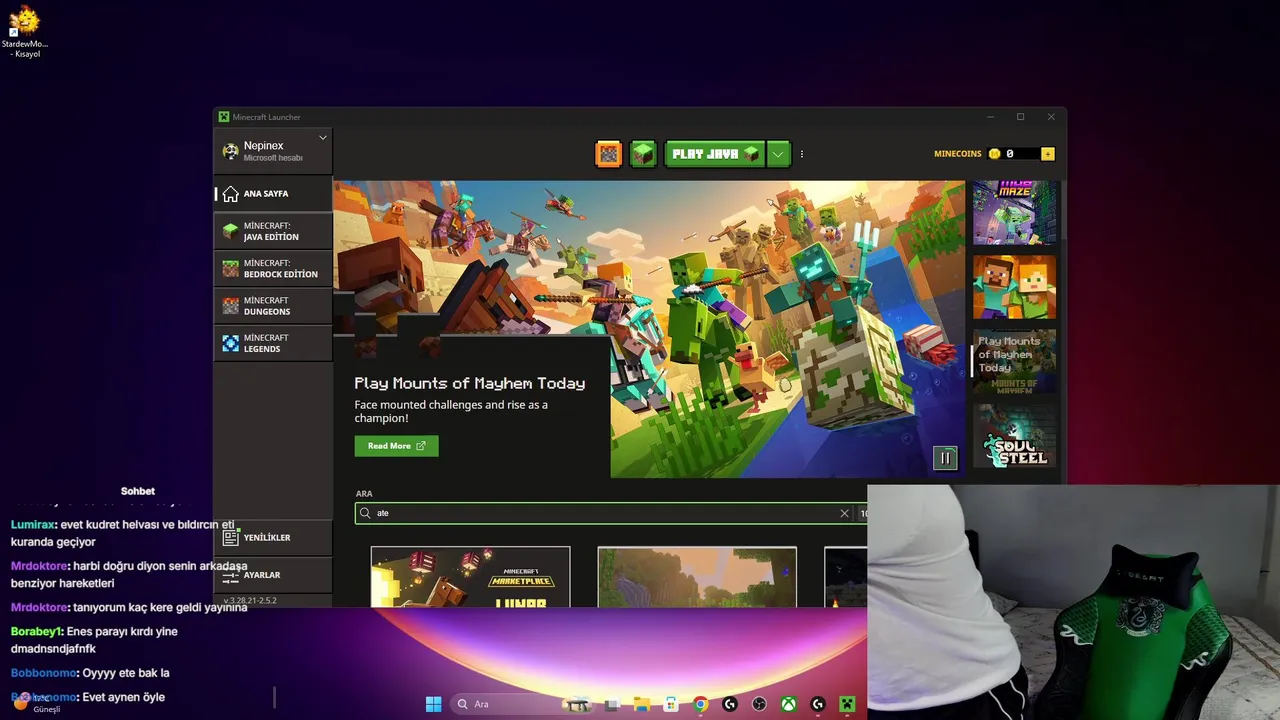Click the MINECOINS label
The height and width of the screenshot is (720, 1280).
[958, 154]
